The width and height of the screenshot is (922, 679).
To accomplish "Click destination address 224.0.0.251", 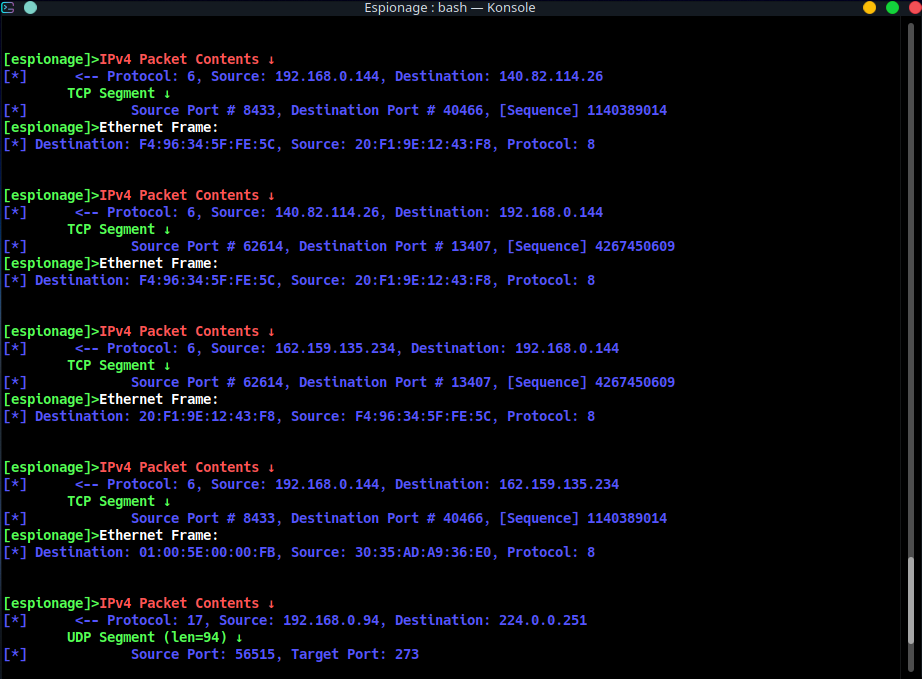I will tap(543, 620).
